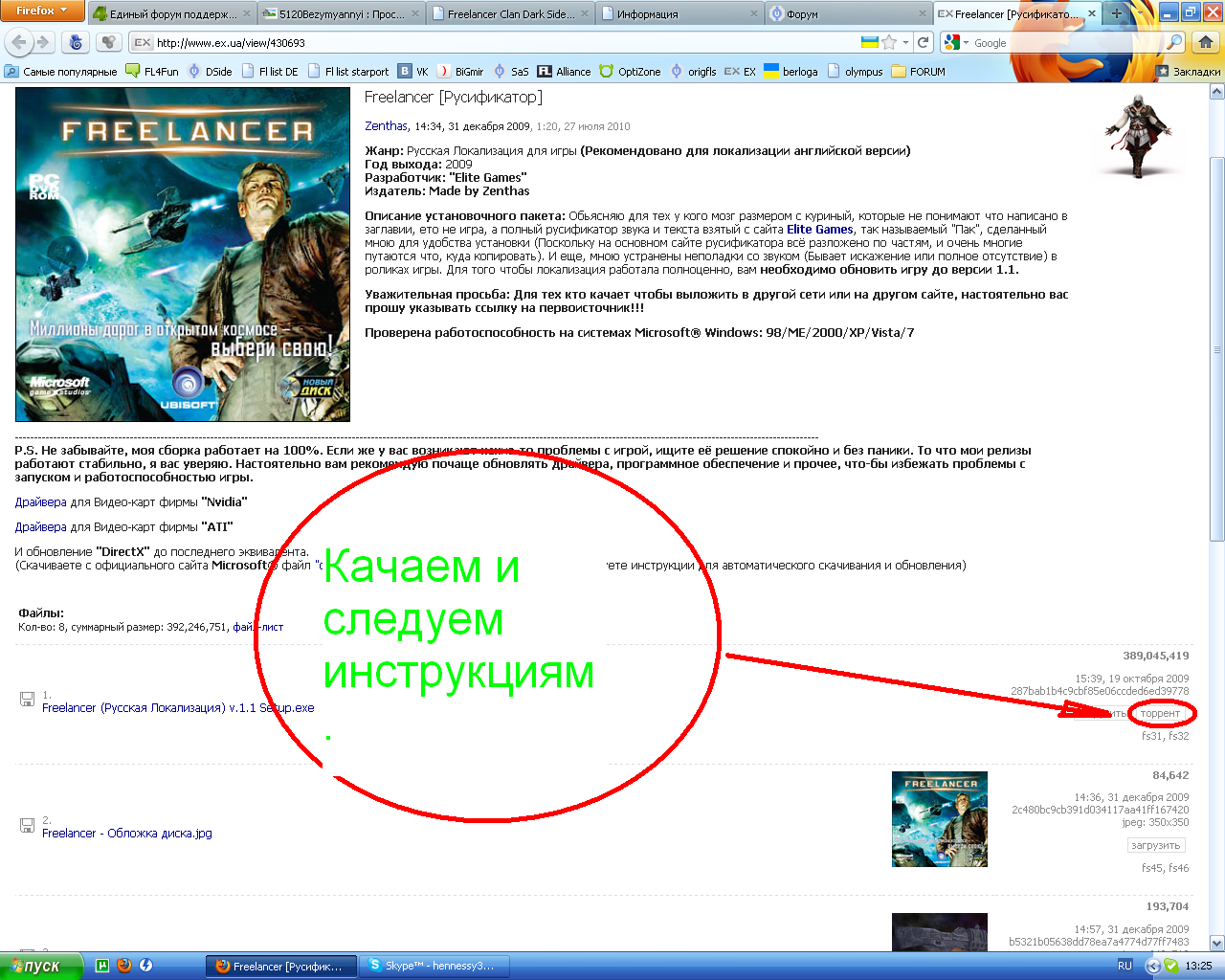The height and width of the screenshot is (980, 1225).
Task: Click the fs45 server link
Action: click(1152, 868)
